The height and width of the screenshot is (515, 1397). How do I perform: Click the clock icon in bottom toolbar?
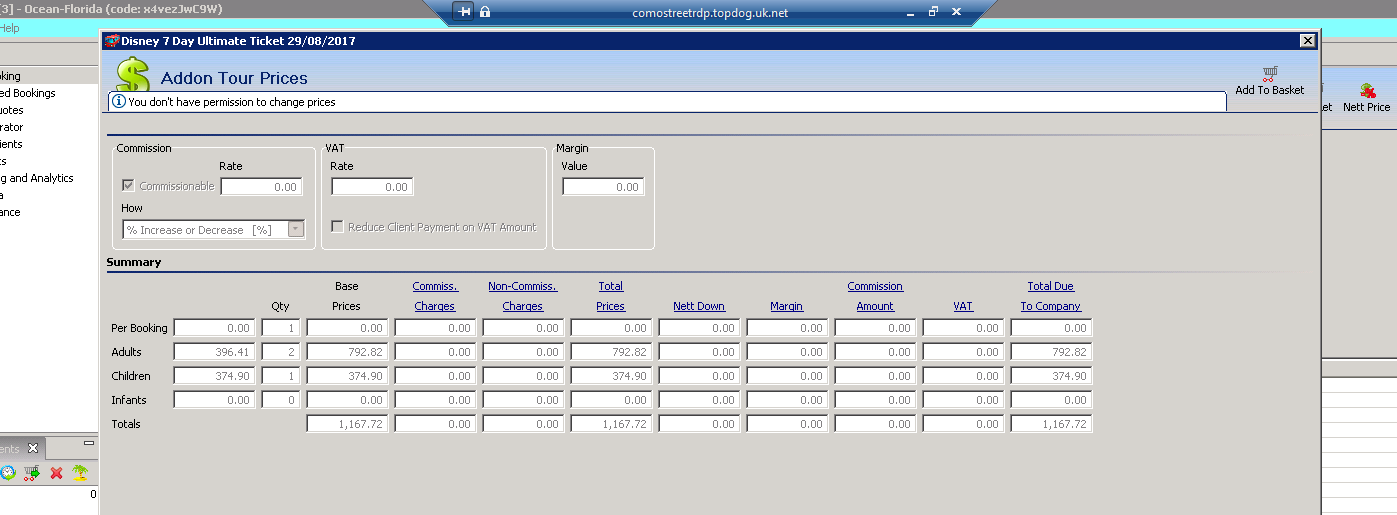pos(8,473)
